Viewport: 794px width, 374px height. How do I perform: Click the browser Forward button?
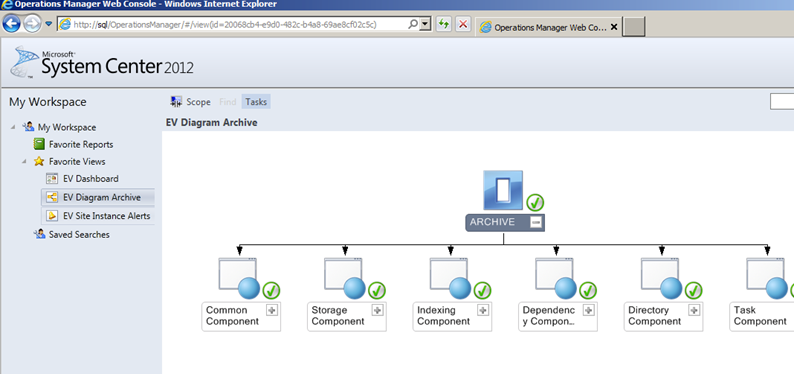coord(32,24)
